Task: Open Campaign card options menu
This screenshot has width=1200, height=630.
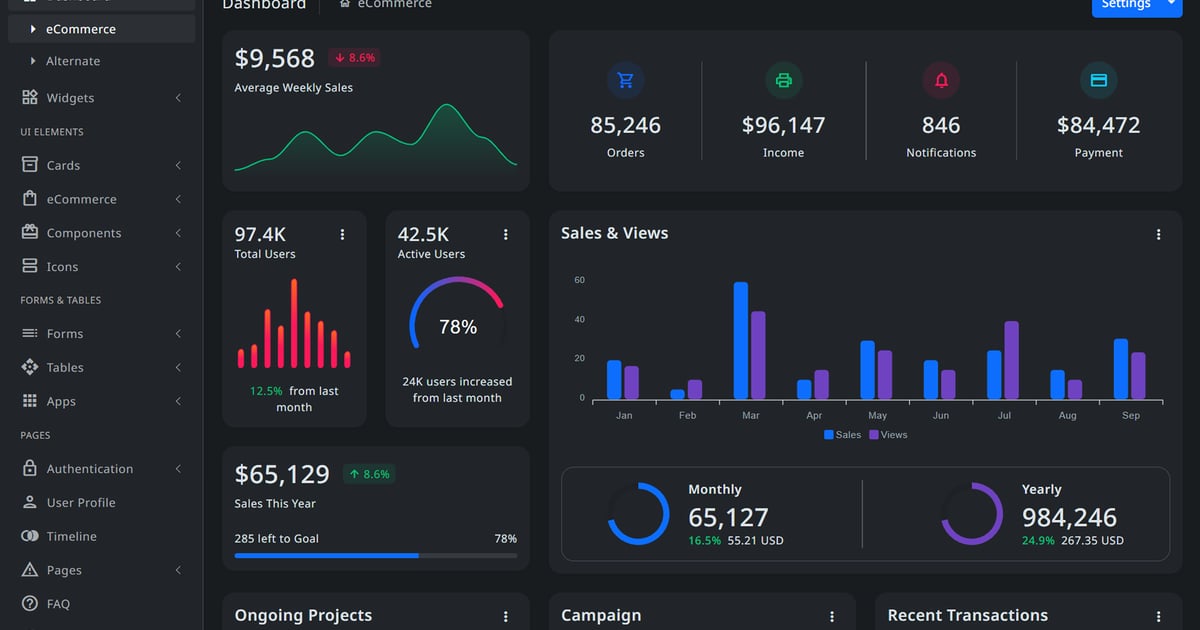Action: click(x=832, y=617)
